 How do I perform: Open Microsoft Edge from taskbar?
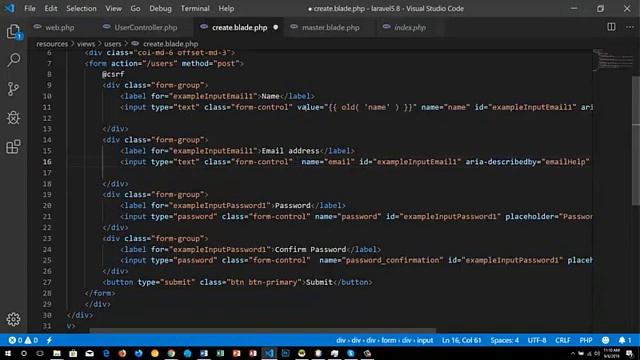tap(106, 353)
